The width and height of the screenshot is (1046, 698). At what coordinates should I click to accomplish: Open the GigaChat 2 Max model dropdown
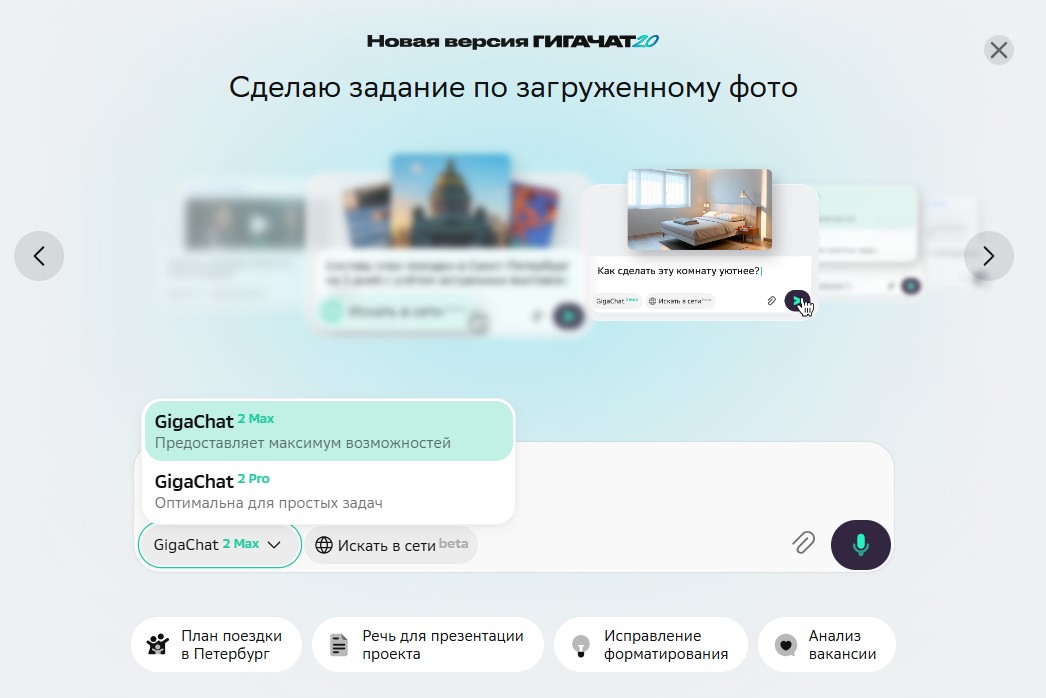coord(218,544)
